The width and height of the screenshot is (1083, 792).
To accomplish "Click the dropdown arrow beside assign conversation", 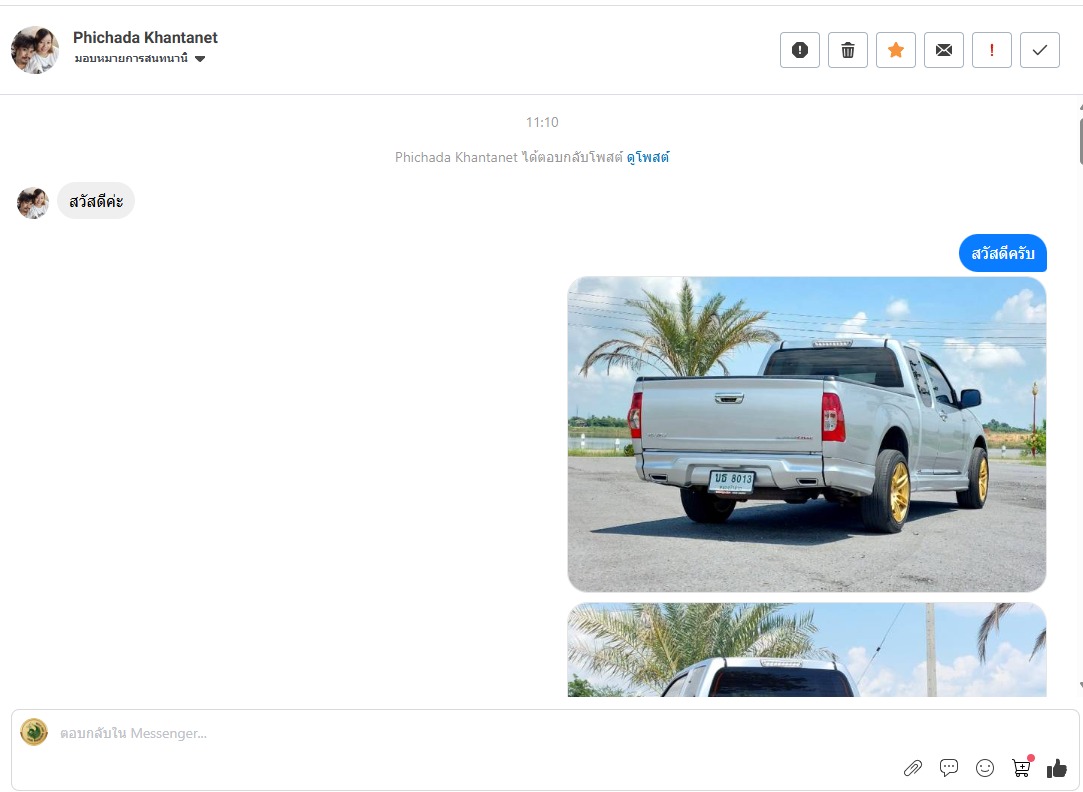I will coord(200,59).
